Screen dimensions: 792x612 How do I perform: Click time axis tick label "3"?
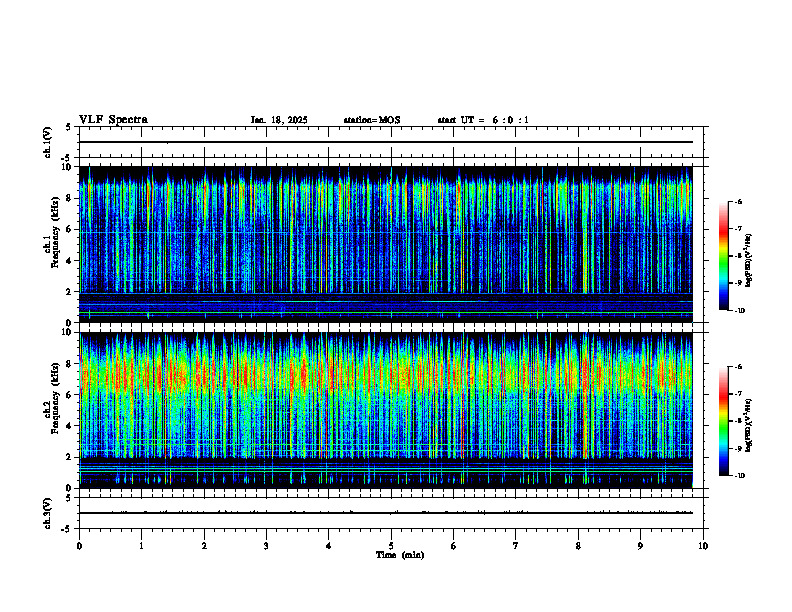pyautogui.click(x=266, y=546)
